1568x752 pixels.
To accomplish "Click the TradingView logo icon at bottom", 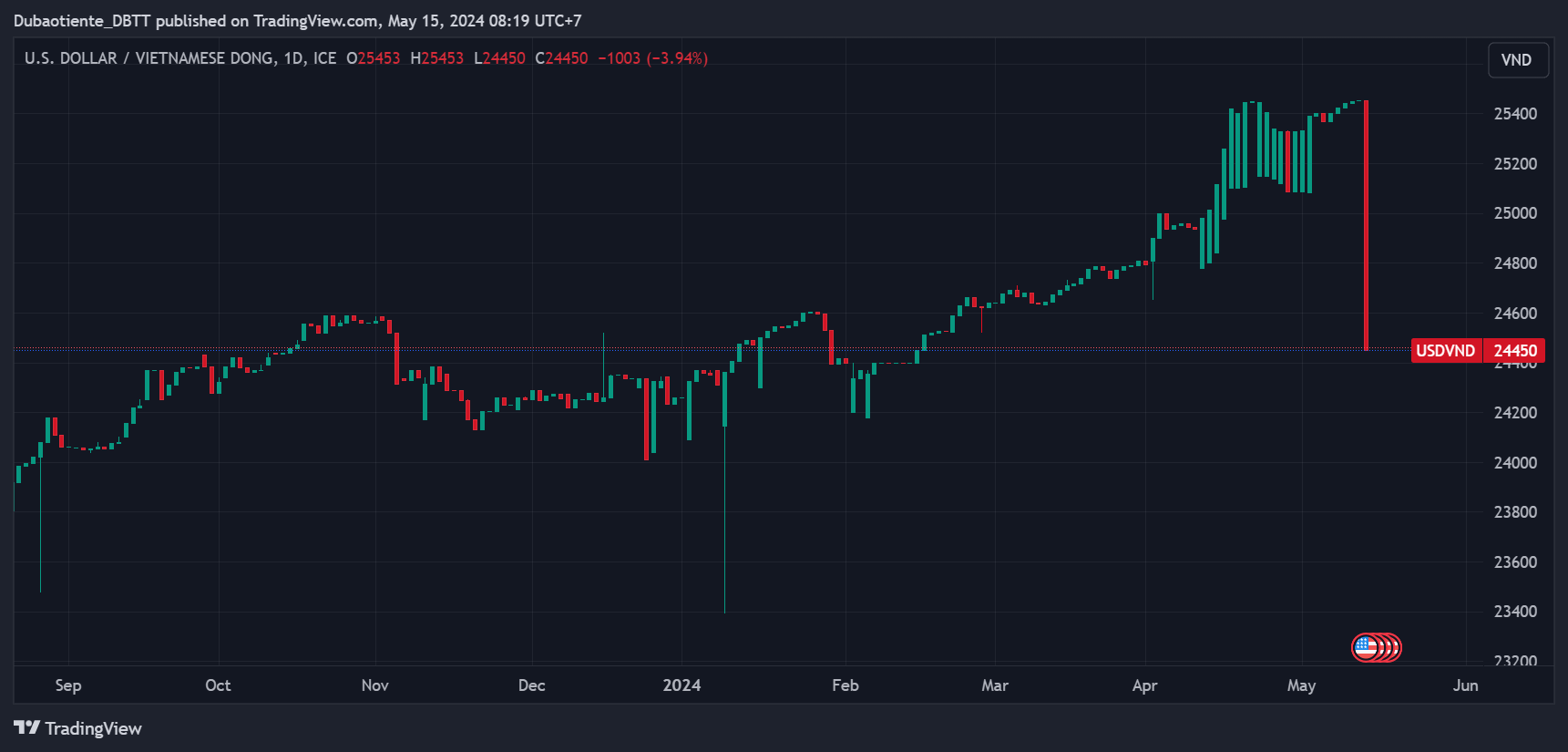I will (x=26, y=727).
